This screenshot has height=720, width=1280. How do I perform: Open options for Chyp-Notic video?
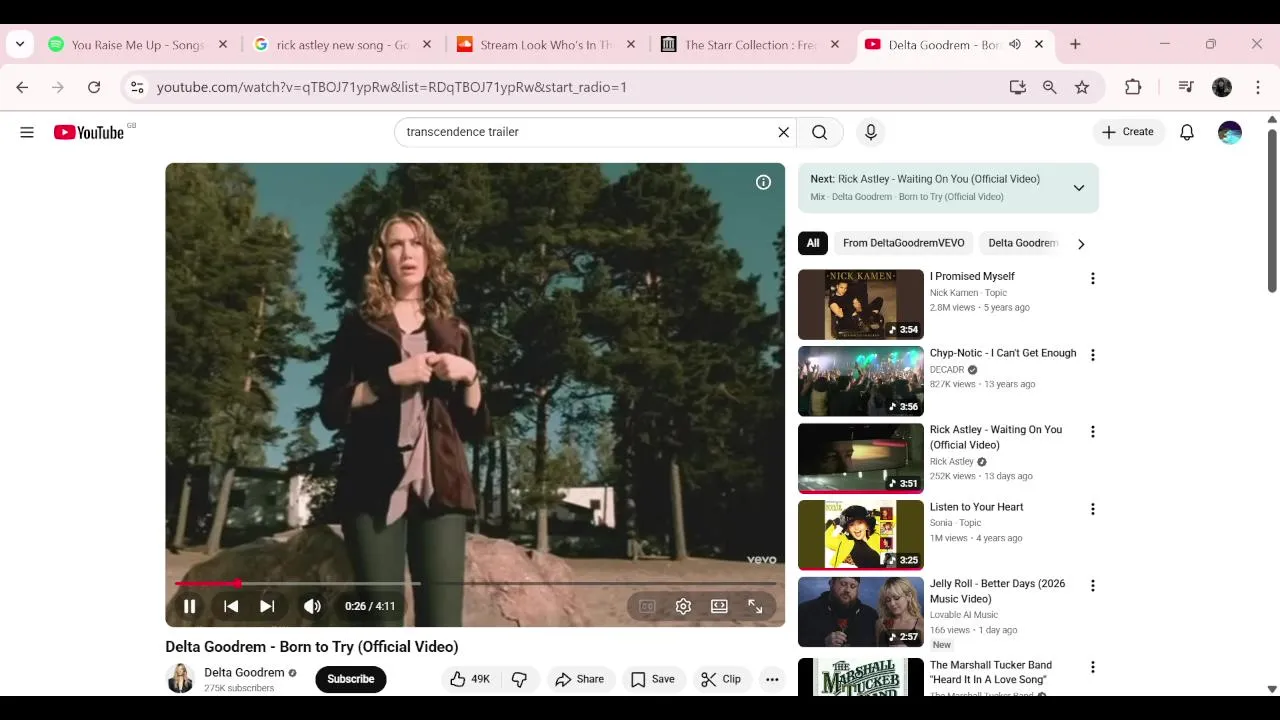tap(1092, 355)
